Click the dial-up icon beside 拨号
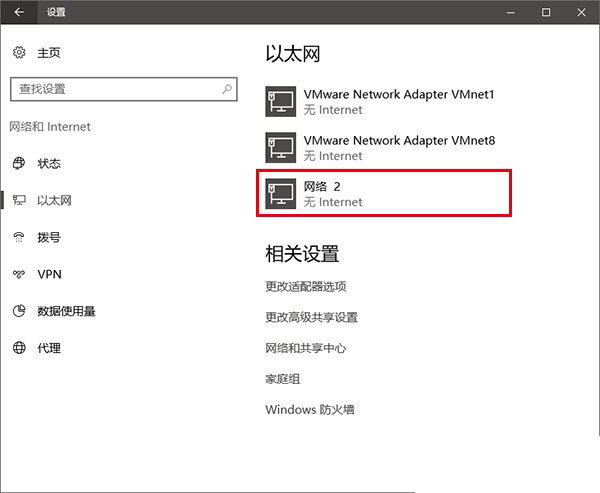 [19, 238]
